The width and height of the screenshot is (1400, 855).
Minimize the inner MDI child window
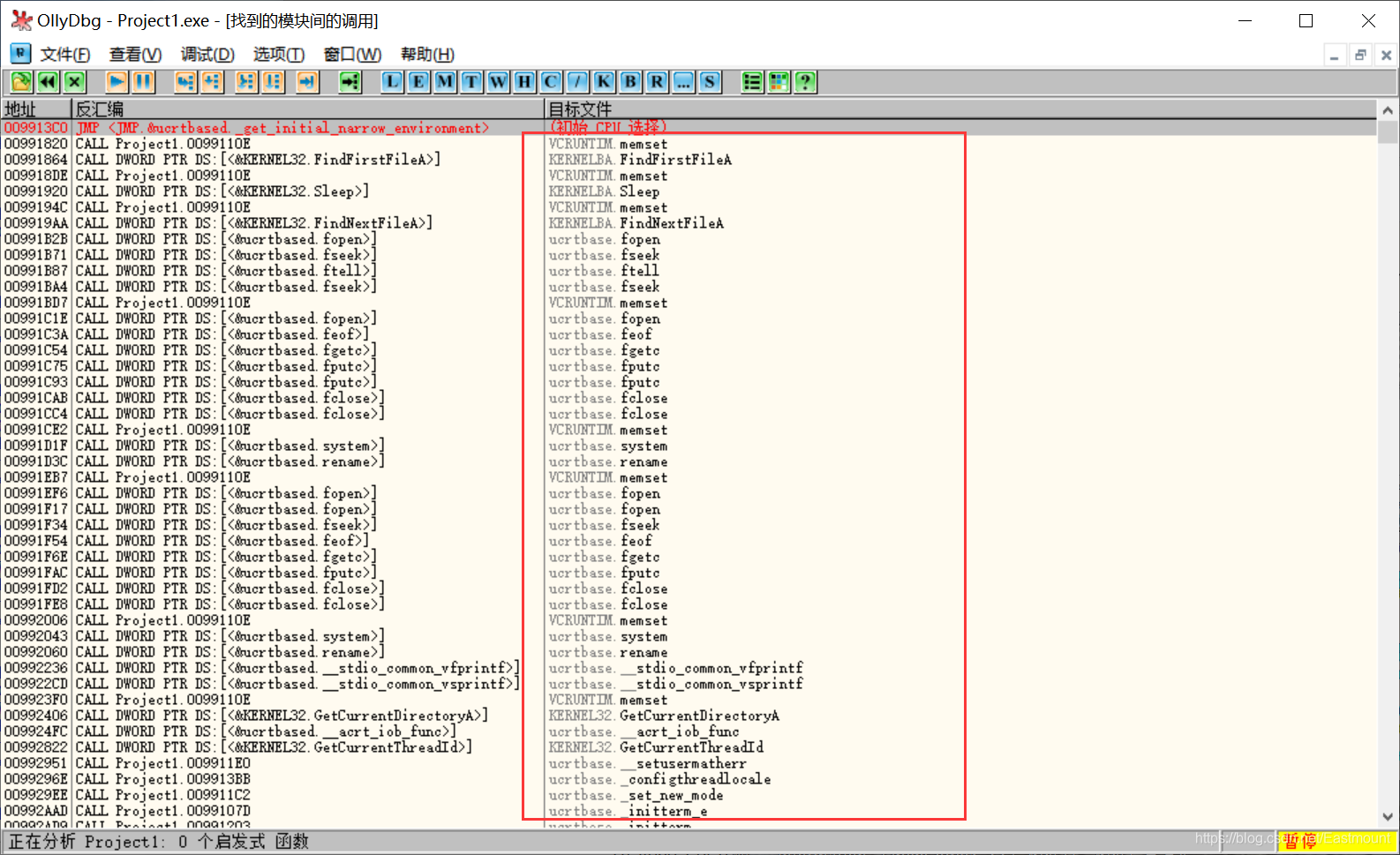pos(1335,56)
